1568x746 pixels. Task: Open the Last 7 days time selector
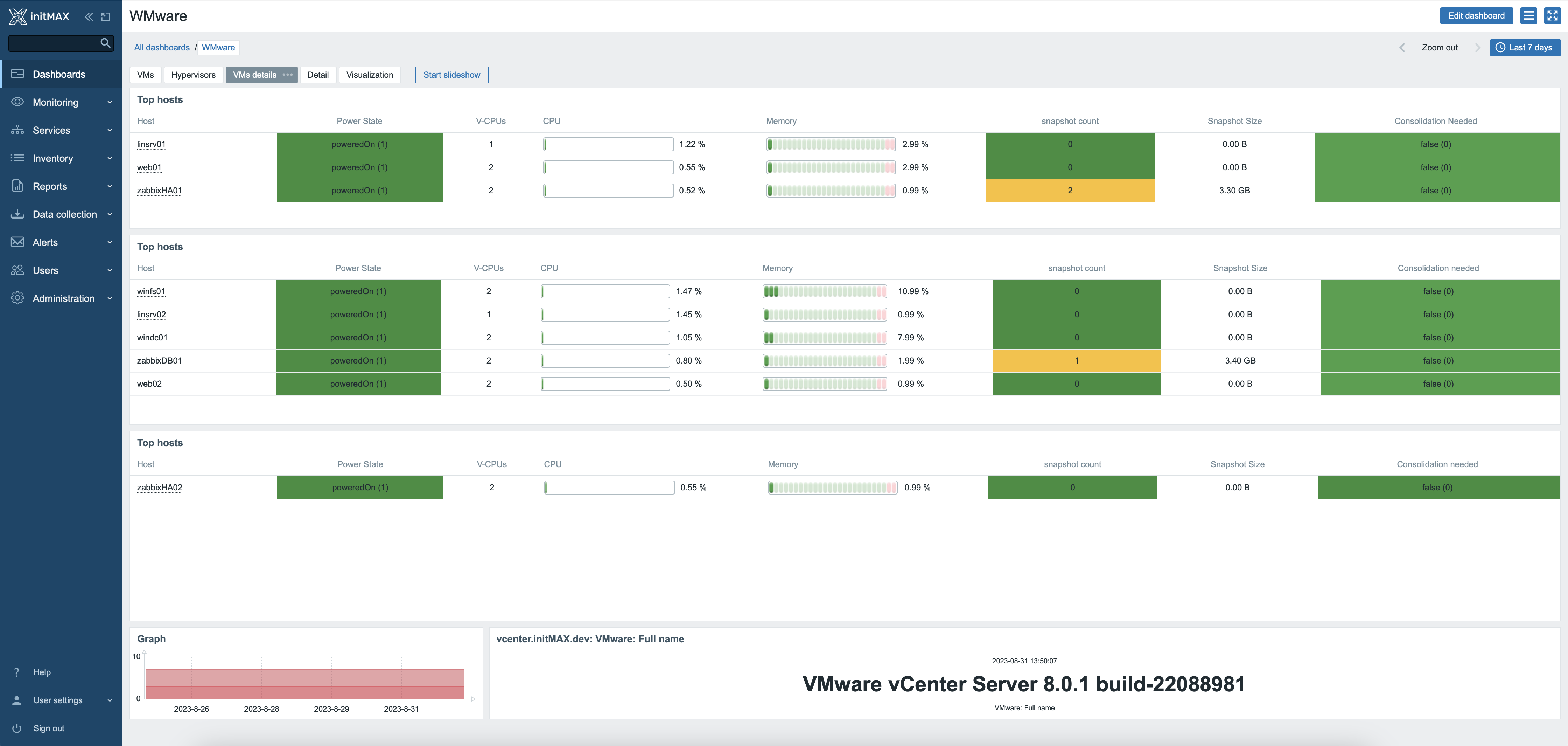coord(1525,48)
